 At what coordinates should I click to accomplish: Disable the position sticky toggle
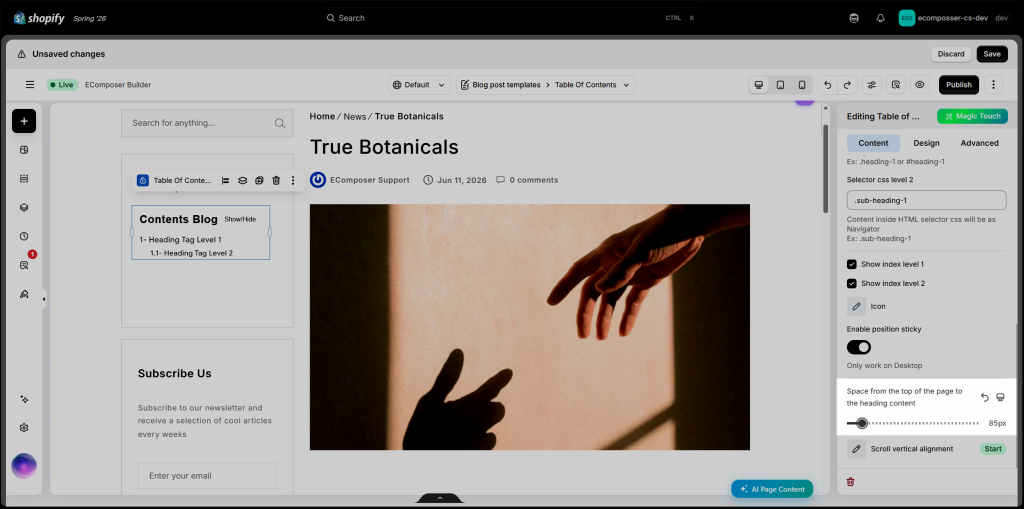coord(859,347)
